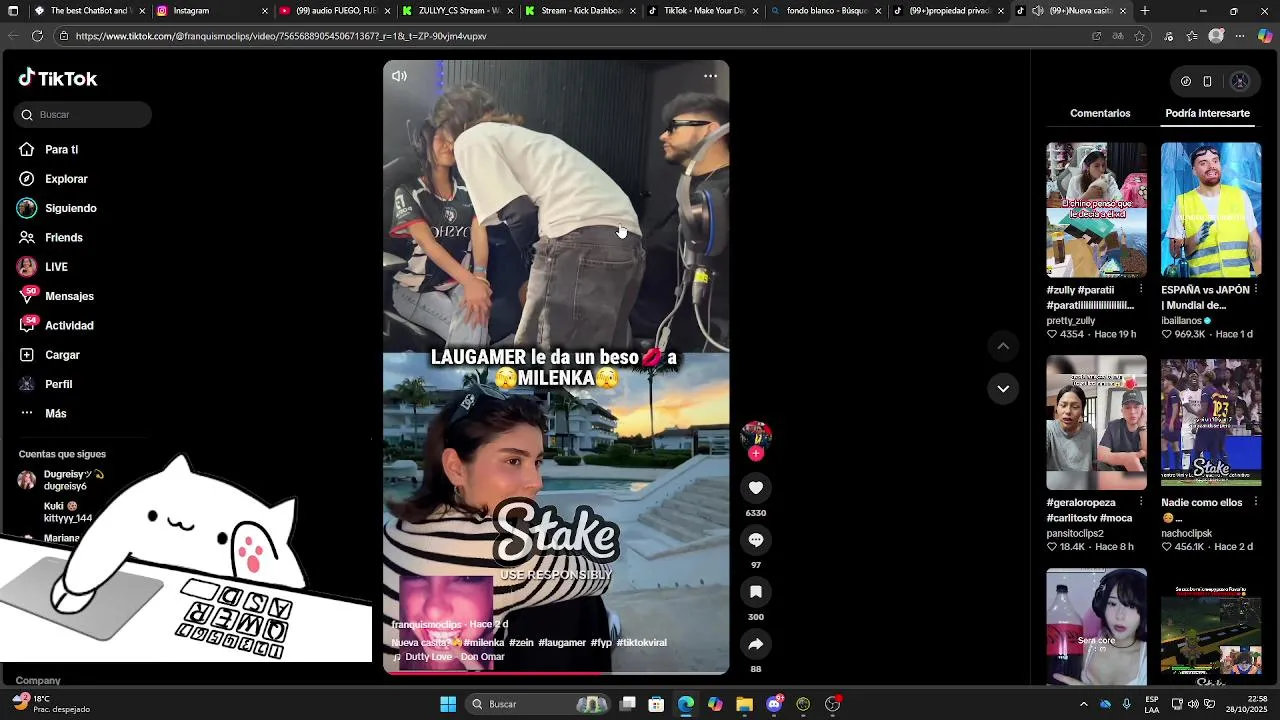Open options for #geraloropeza video
1280x720 pixels.
tap(1141, 502)
